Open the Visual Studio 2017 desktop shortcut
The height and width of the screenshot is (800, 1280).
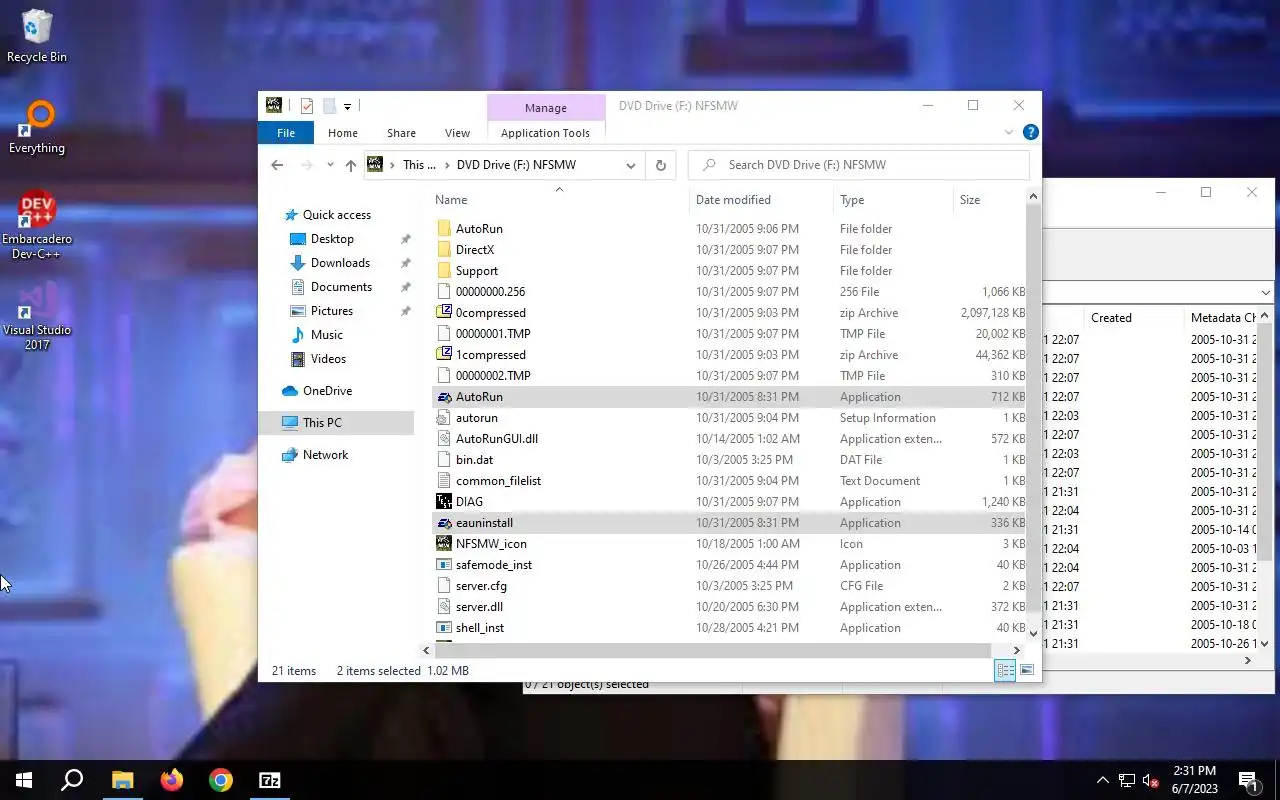click(37, 316)
